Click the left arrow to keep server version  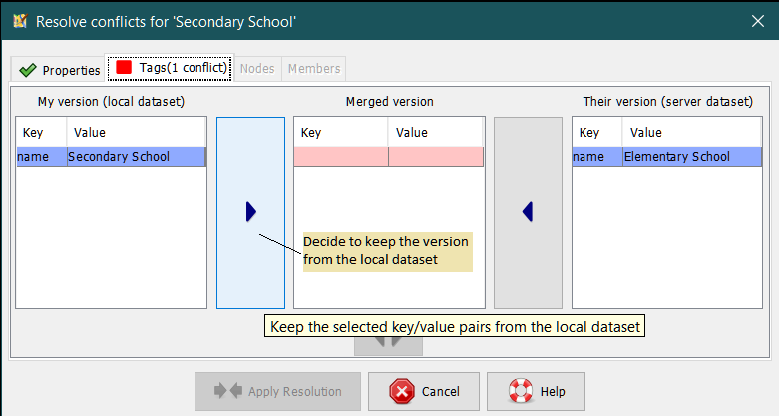(x=528, y=211)
